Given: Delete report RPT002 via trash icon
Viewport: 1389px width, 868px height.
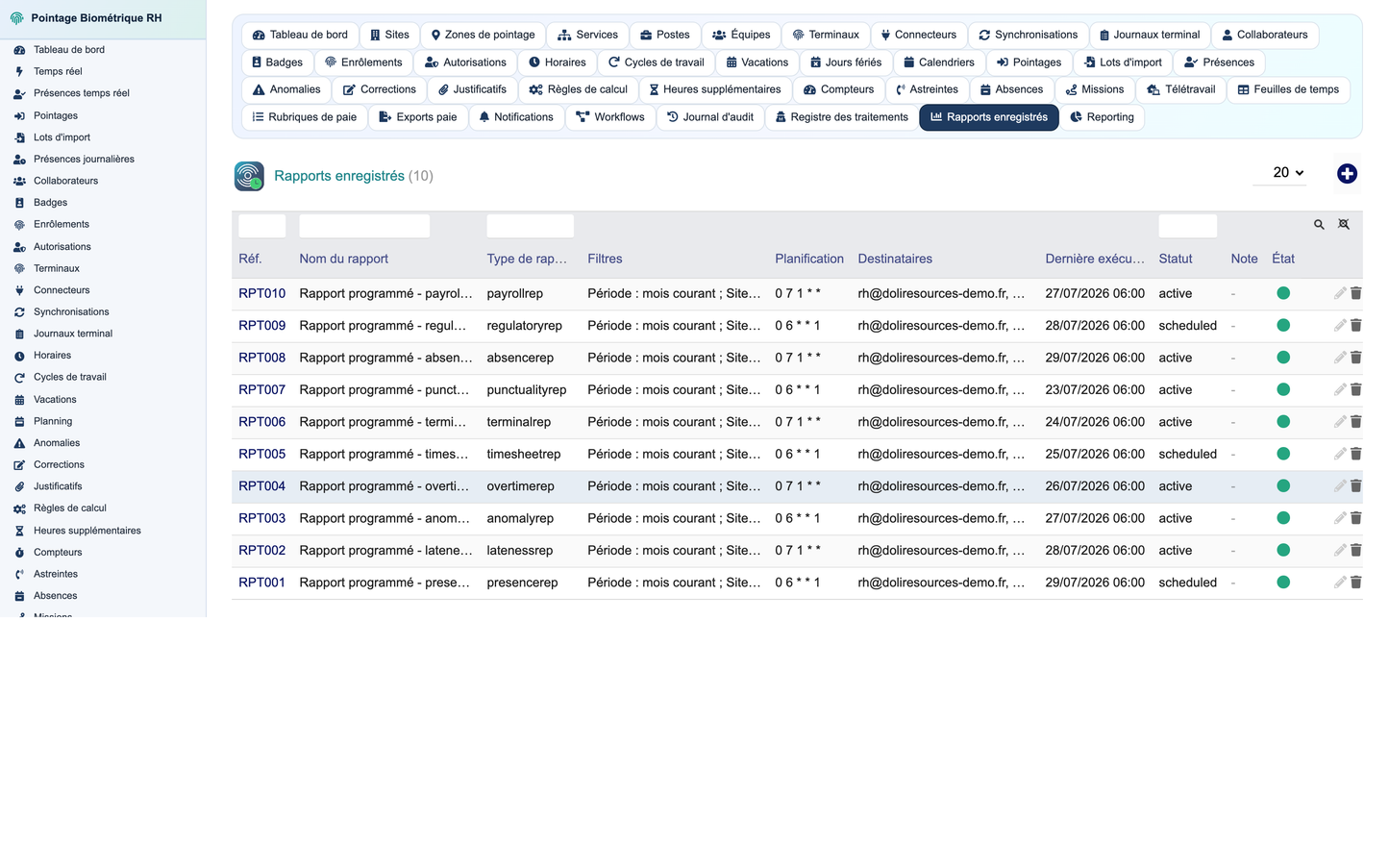Looking at the screenshot, I should pyautogui.click(x=1356, y=550).
